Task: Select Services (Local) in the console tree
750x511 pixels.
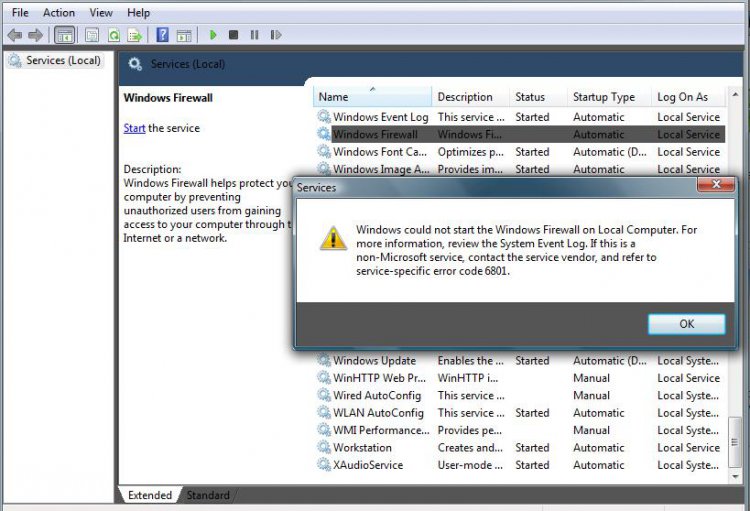Action: tap(55, 60)
